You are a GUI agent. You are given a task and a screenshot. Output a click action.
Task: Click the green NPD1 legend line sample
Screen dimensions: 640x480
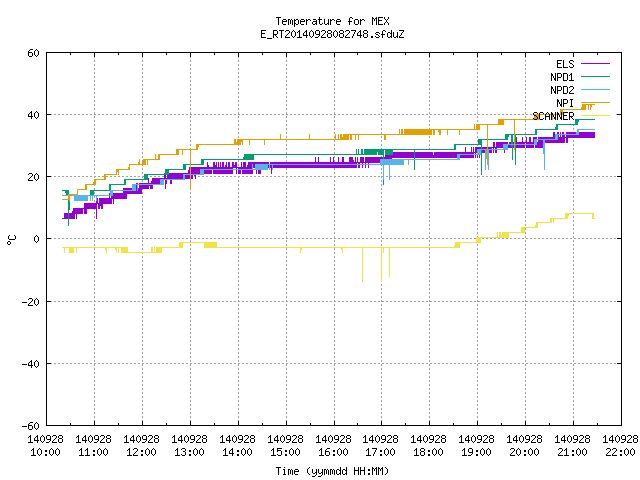click(x=595, y=76)
